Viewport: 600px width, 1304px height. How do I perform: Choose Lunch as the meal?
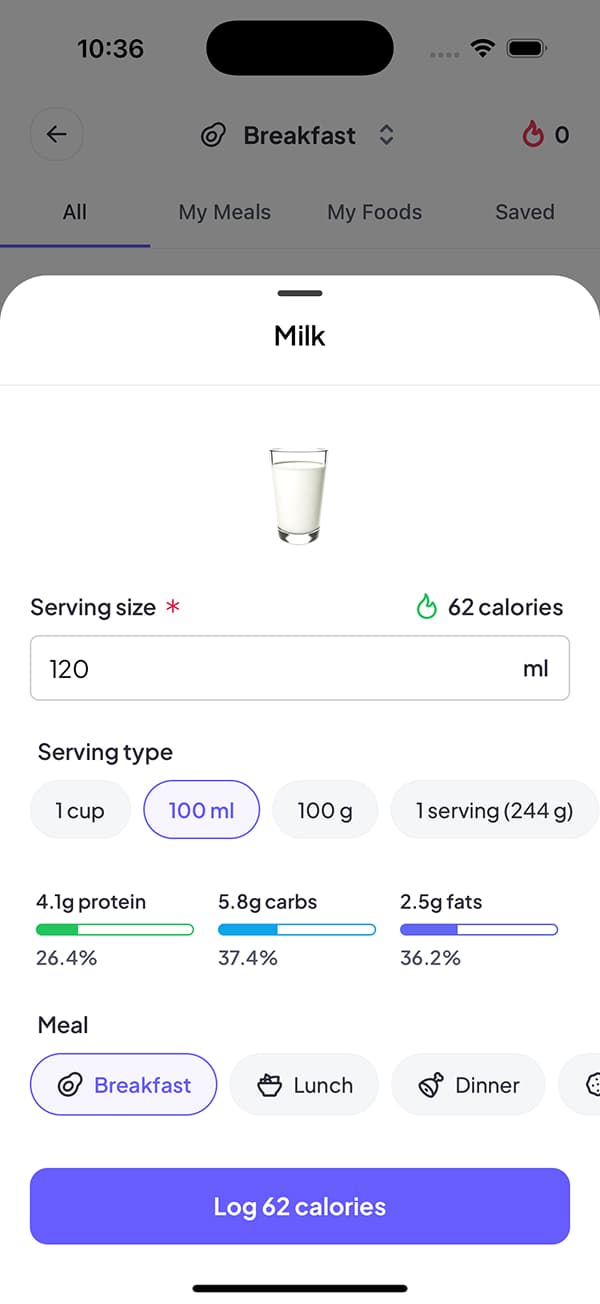pos(304,1084)
